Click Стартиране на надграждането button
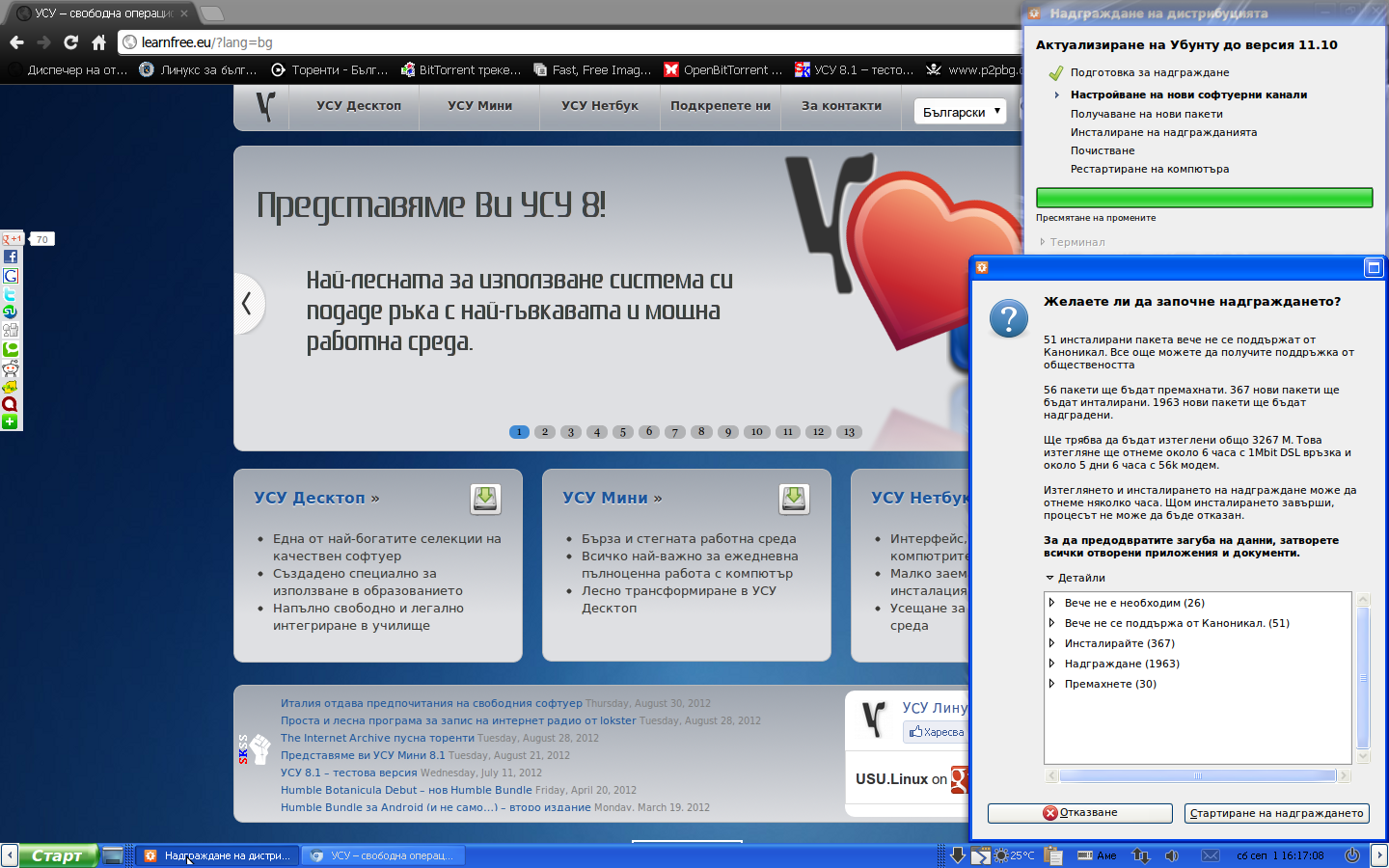 pyautogui.click(x=1276, y=813)
